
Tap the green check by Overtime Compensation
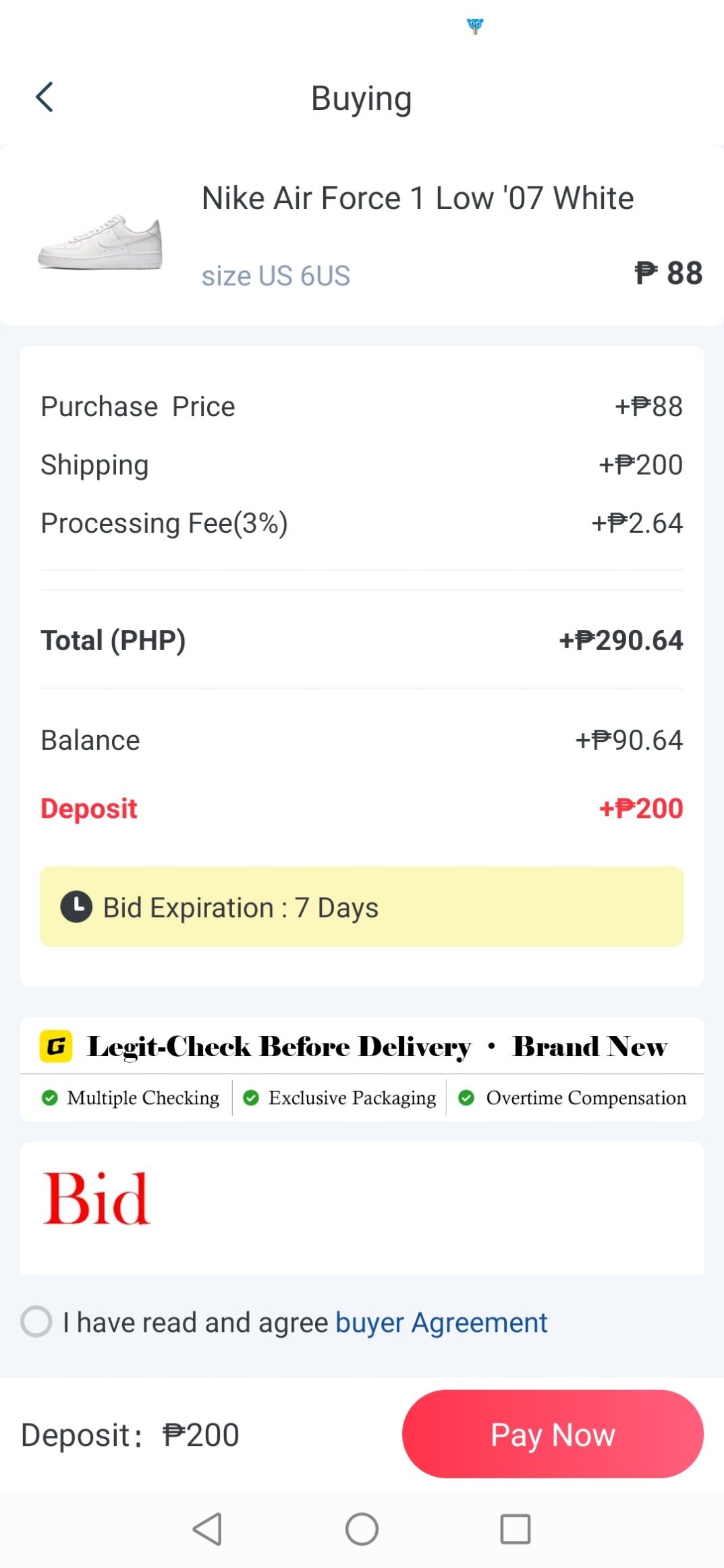tap(466, 1098)
